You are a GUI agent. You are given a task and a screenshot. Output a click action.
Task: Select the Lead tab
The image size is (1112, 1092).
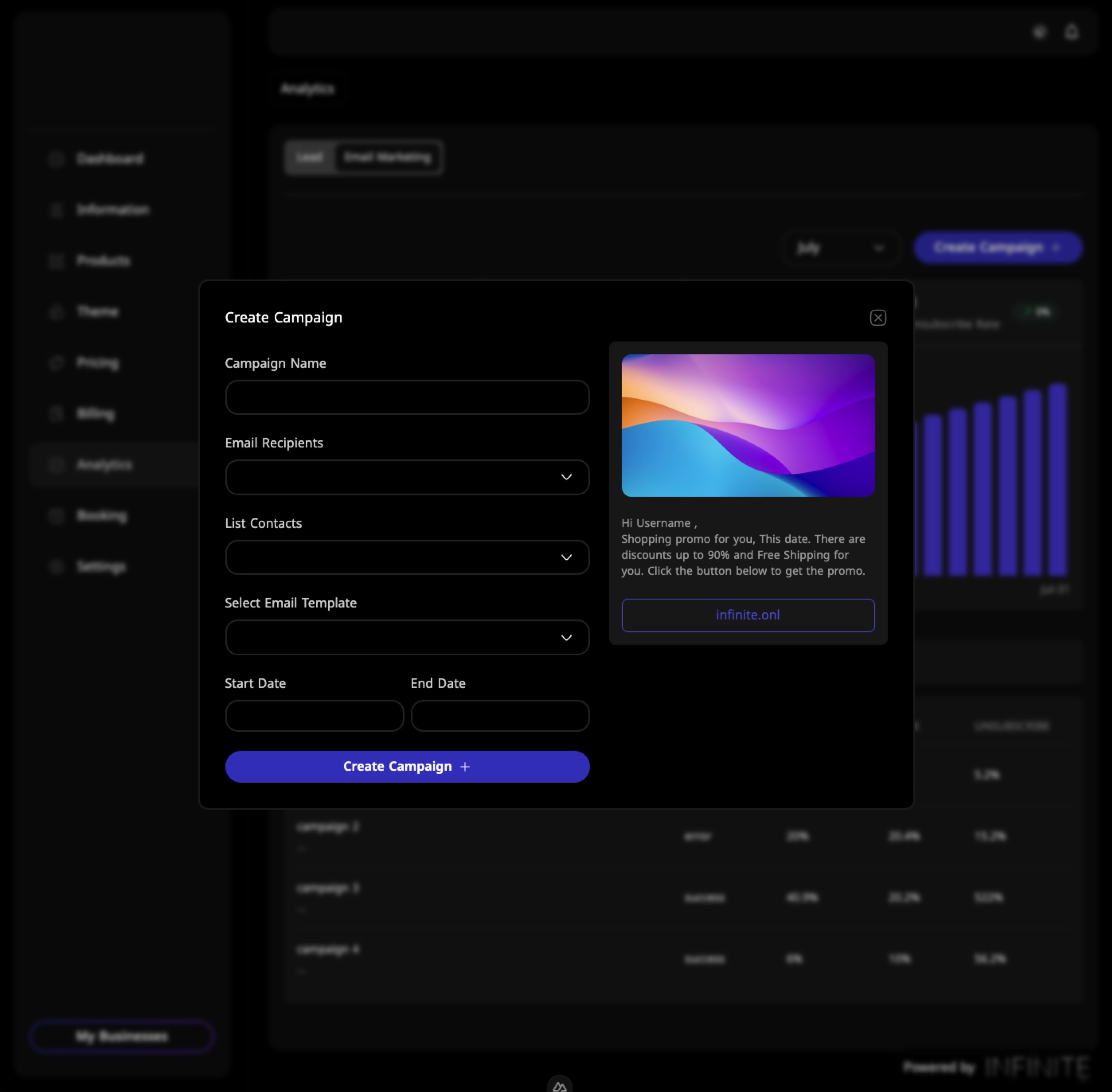(310, 157)
